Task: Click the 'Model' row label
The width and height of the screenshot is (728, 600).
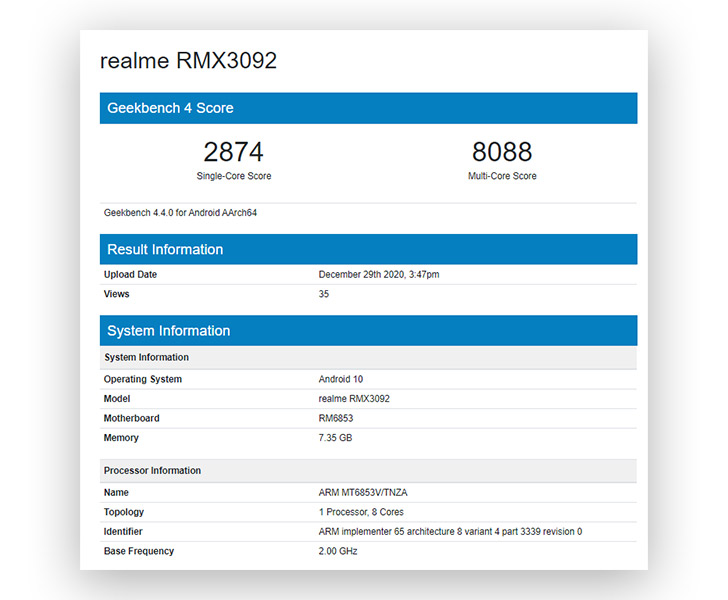Action: tap(117, 398)
